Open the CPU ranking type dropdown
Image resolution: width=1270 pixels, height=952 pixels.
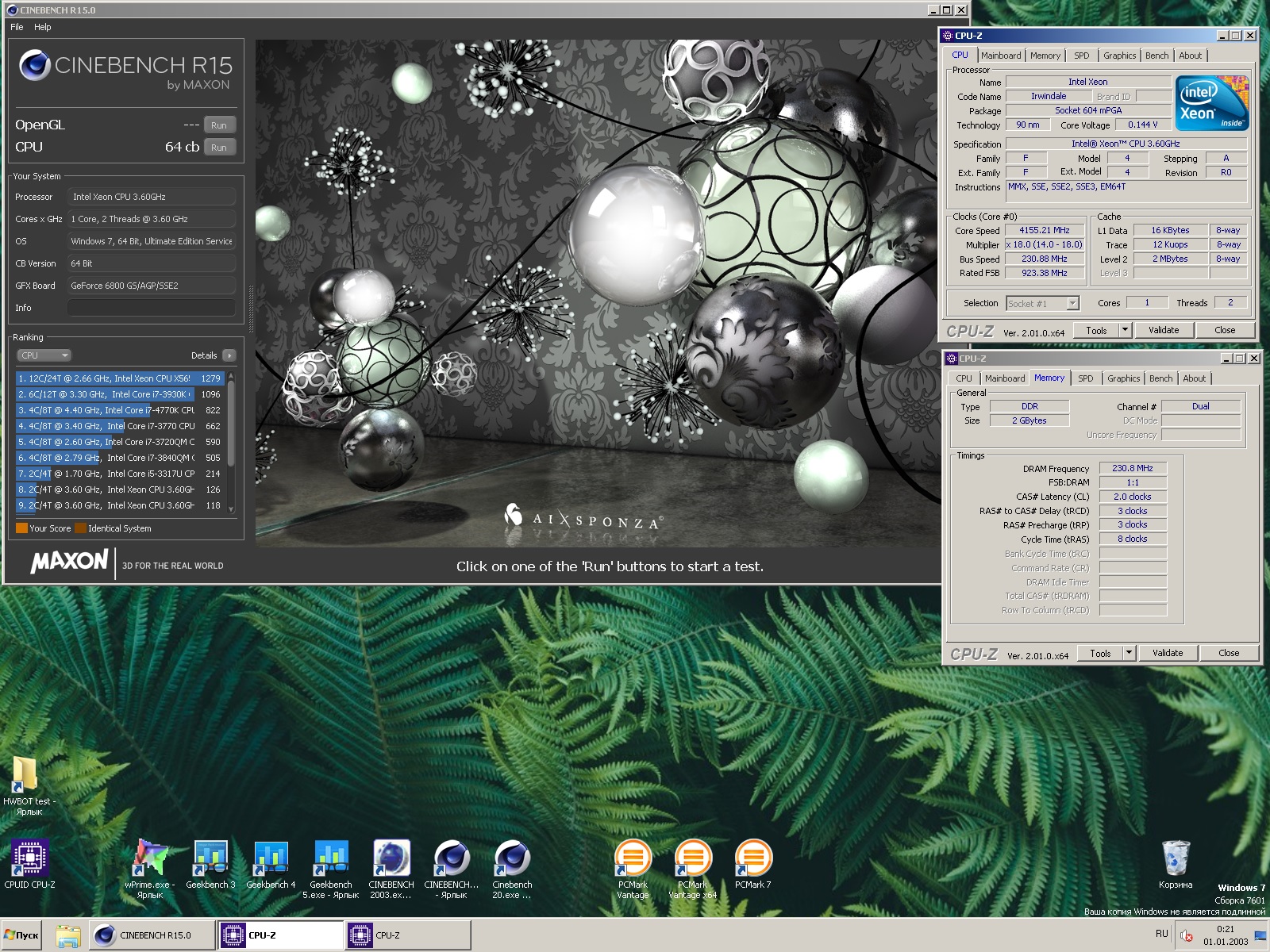(x=44, y=355)
